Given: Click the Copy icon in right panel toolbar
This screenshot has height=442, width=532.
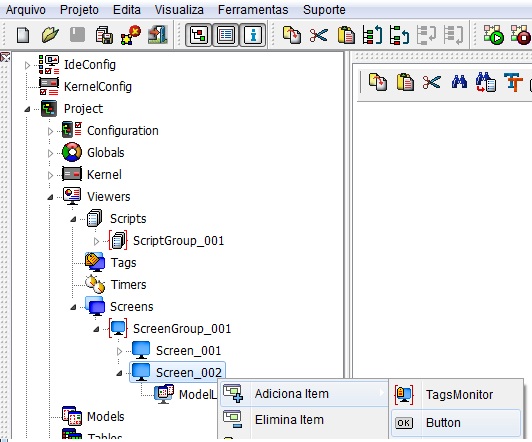Looking at the screenshot, I should (x=378, y=82).
